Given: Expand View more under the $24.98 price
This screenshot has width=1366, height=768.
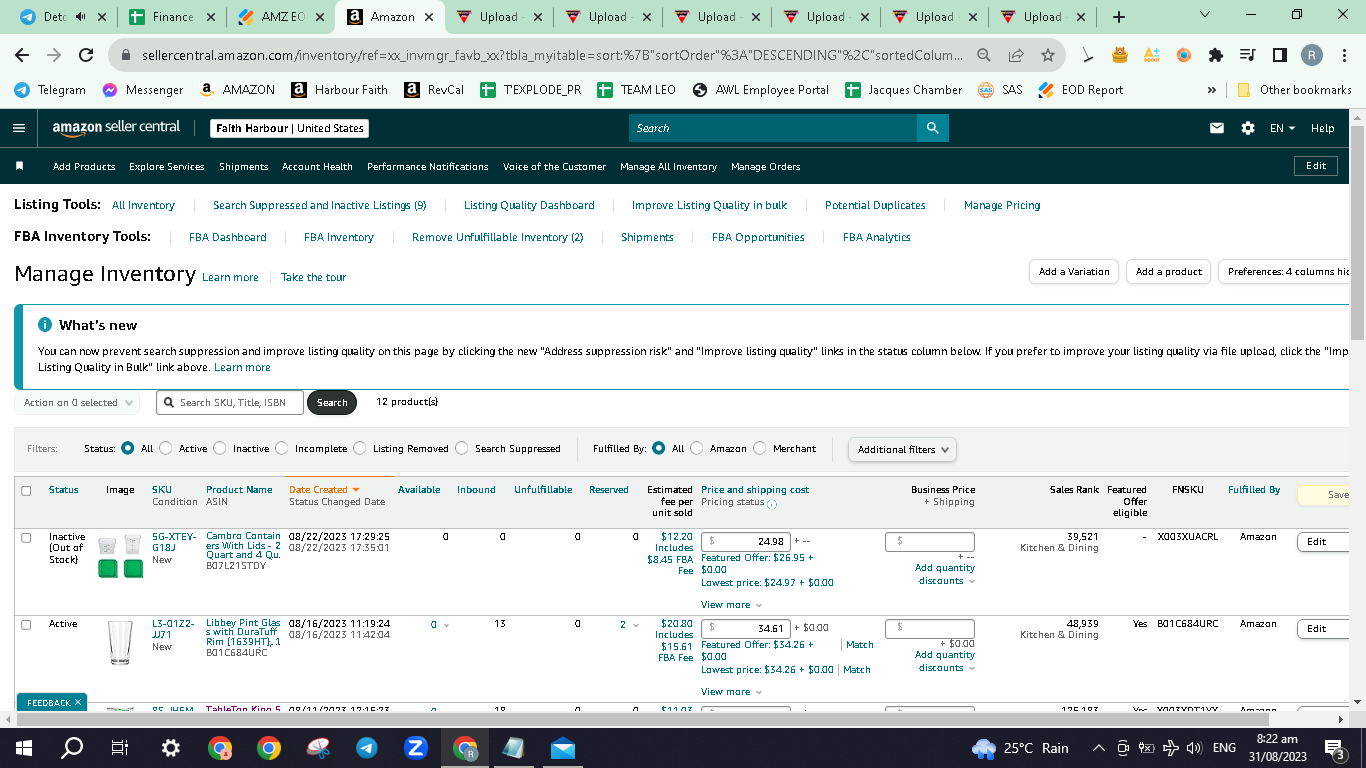Looking at the screenshot, I should coord(731,605).
